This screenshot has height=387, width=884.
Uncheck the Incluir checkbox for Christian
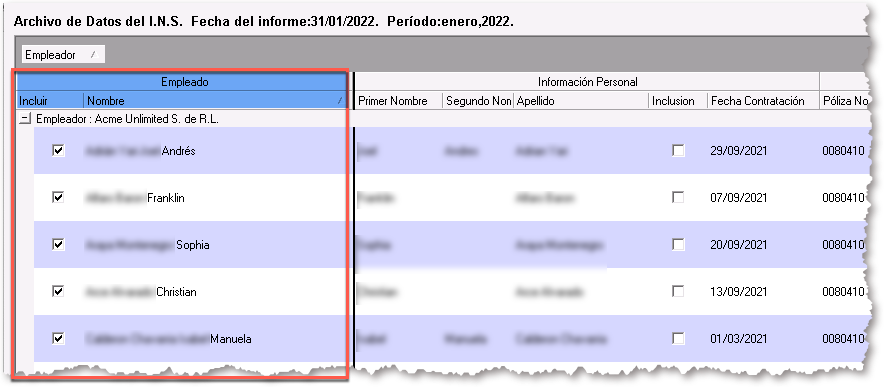58,291
